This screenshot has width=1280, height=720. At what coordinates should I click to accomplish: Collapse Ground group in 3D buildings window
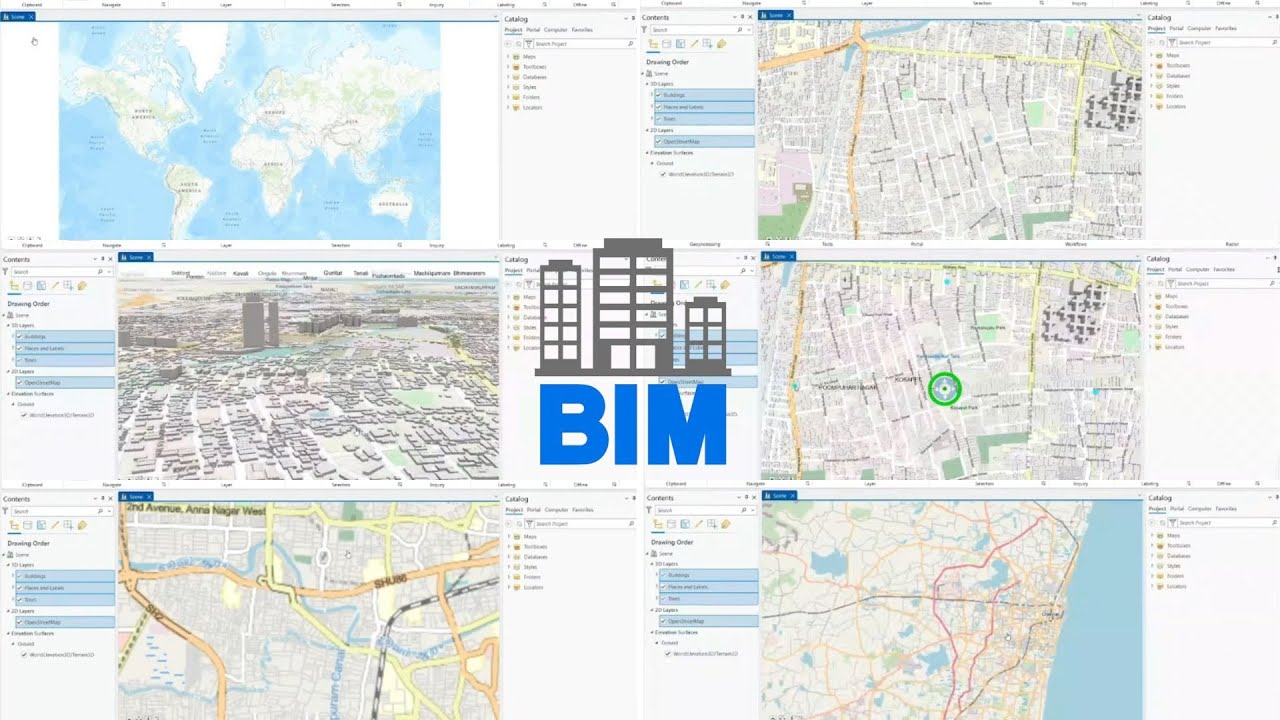tap(14, 404)
